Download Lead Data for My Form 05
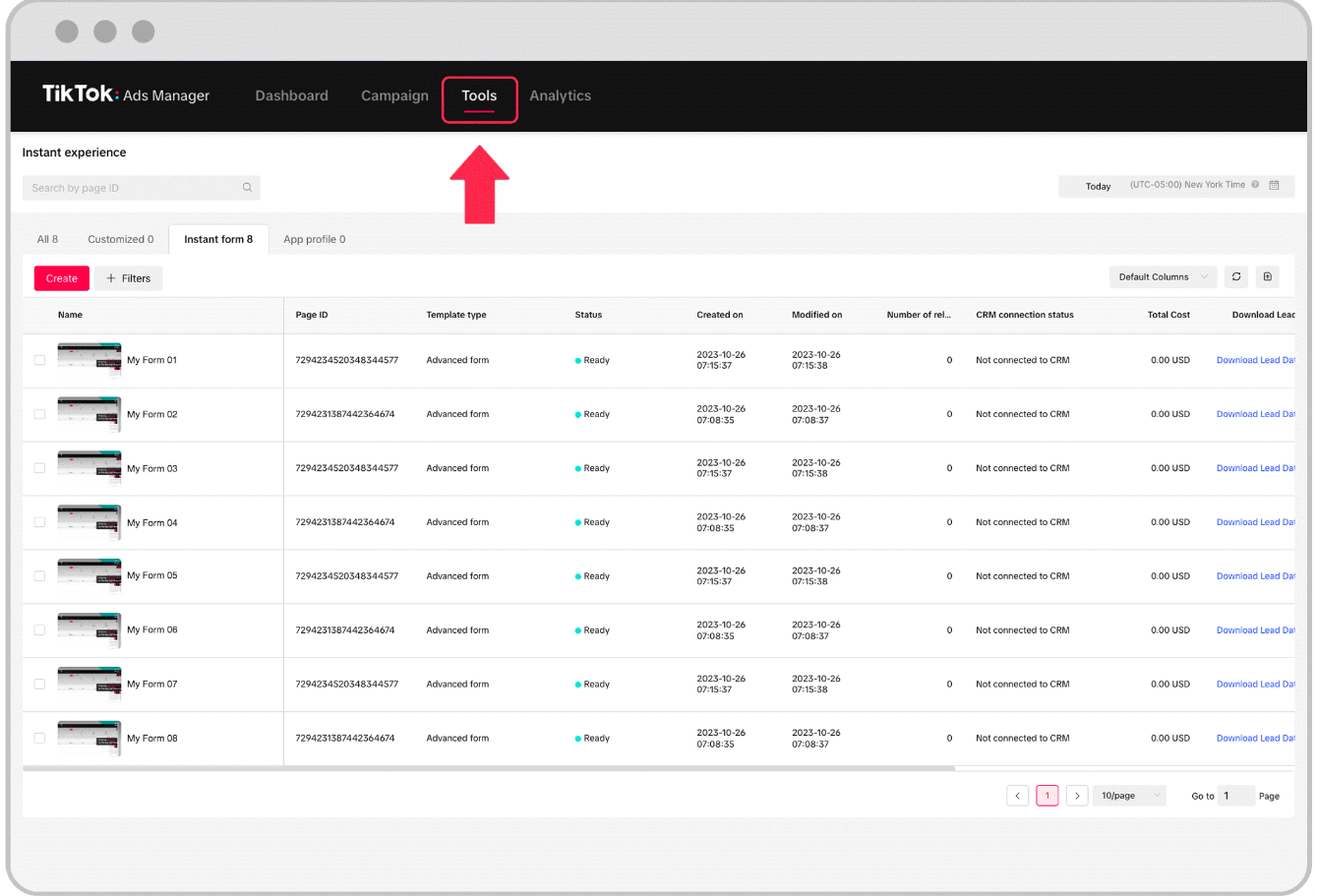1317x896 pixels. 1255,576
